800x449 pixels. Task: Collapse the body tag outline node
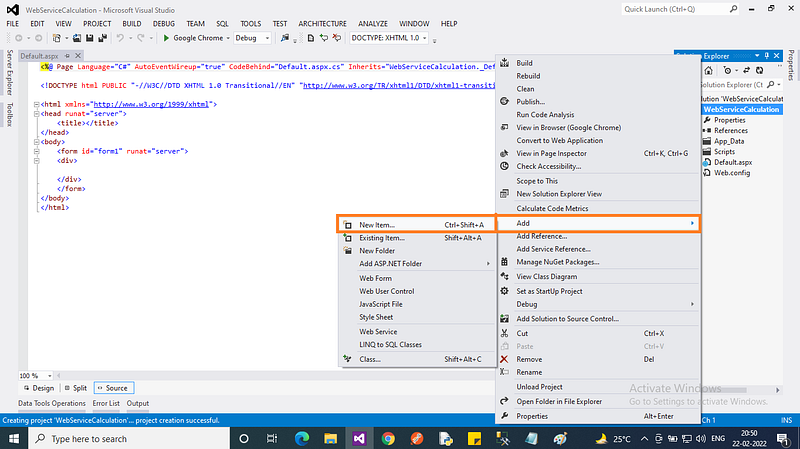(x=36, y=142)
